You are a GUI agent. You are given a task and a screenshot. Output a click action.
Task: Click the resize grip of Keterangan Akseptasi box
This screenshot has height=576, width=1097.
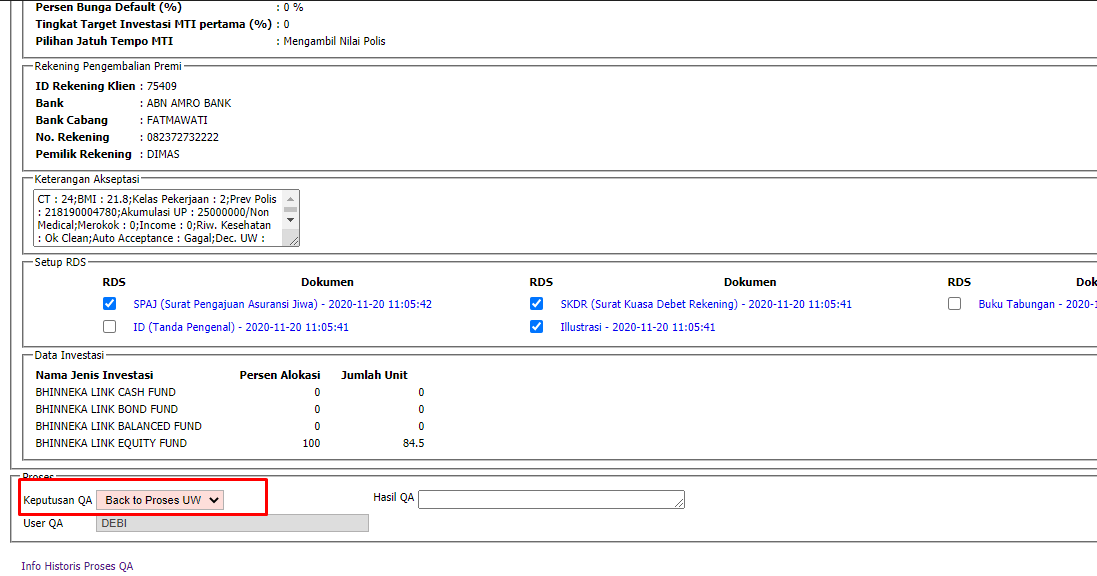(x=294, y=240)
